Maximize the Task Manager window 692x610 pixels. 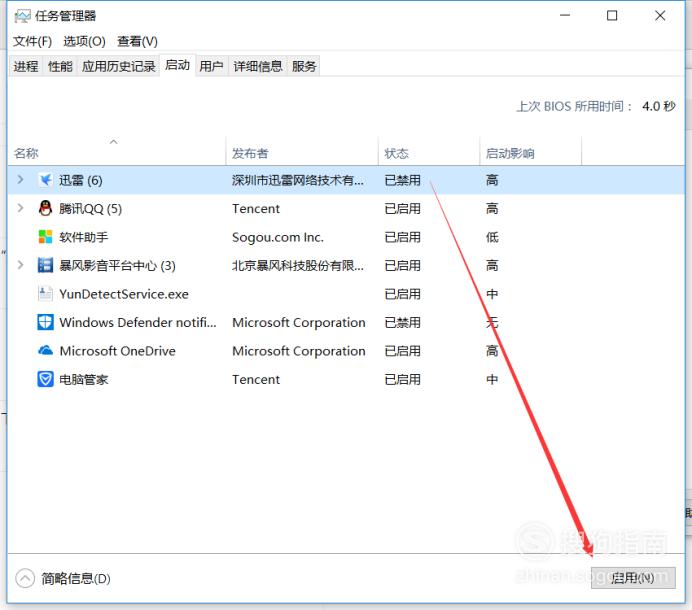pos(612,15)
